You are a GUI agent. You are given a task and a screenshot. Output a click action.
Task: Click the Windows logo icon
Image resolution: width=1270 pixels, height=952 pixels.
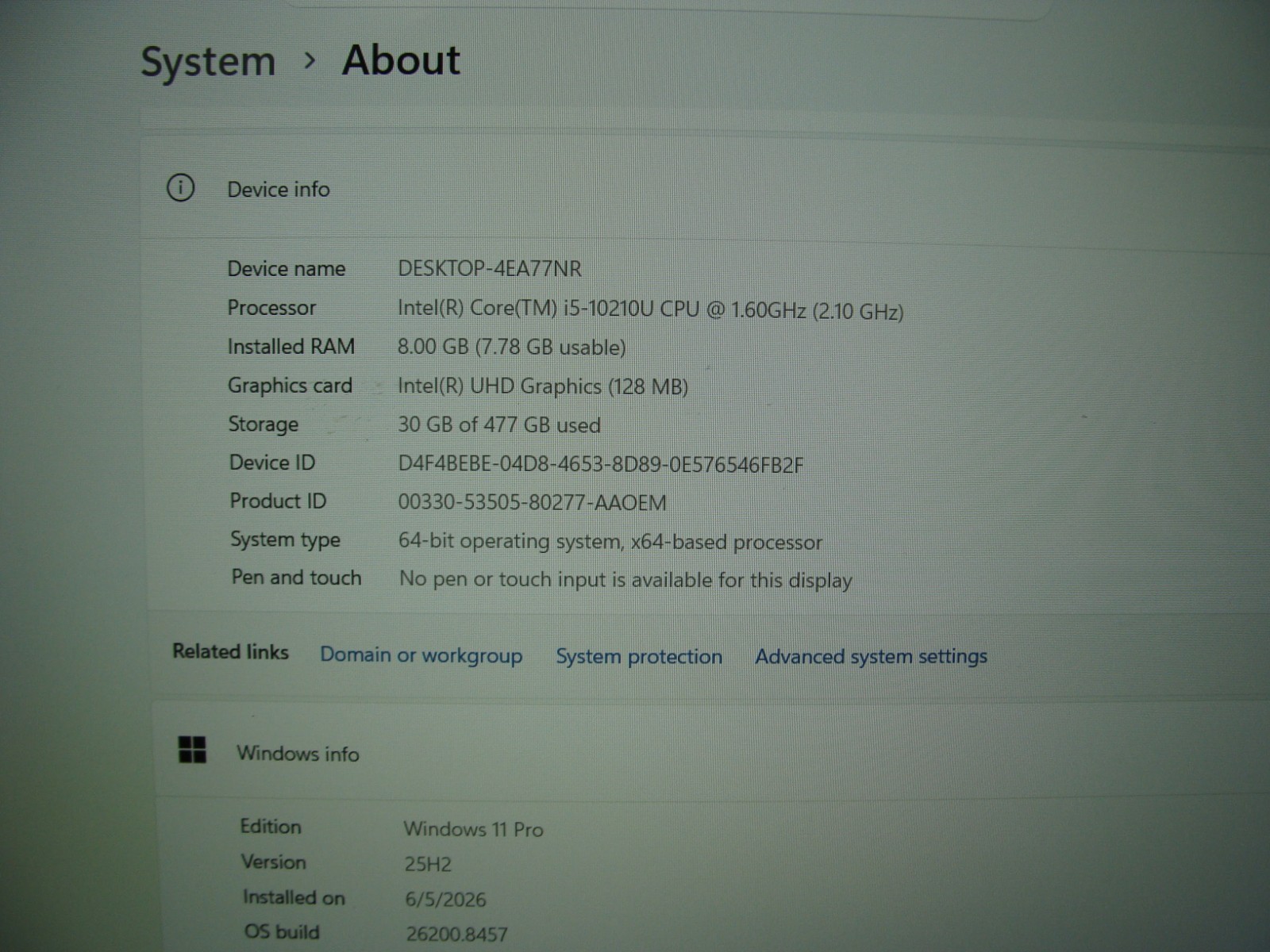[x=193, y=750]
